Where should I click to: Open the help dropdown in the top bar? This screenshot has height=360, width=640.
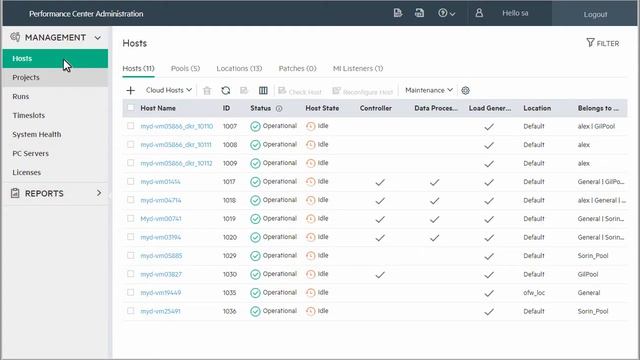[x=447, y=13]
